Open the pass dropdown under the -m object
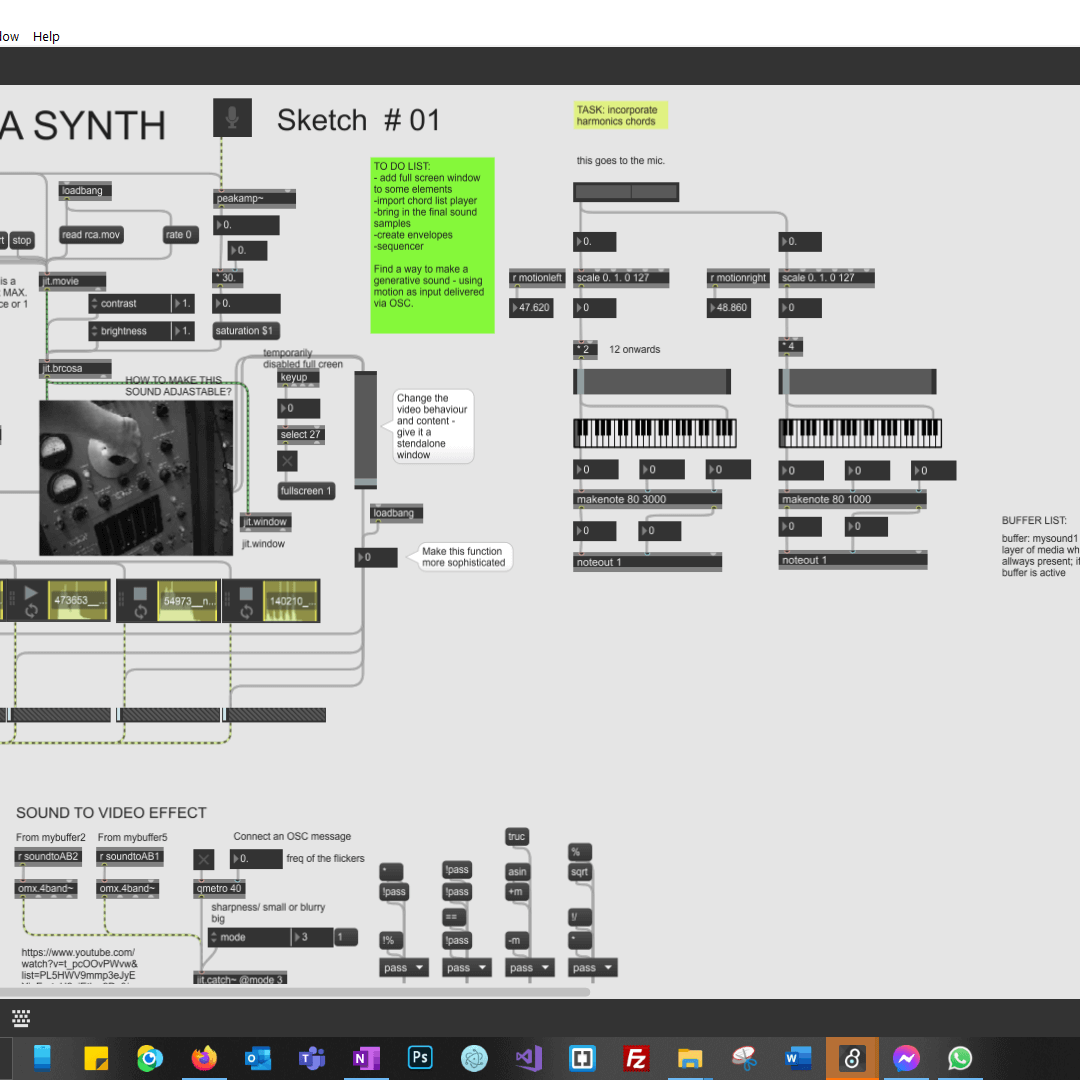The image size is (1080, 1080). click(x=531, y=967)
